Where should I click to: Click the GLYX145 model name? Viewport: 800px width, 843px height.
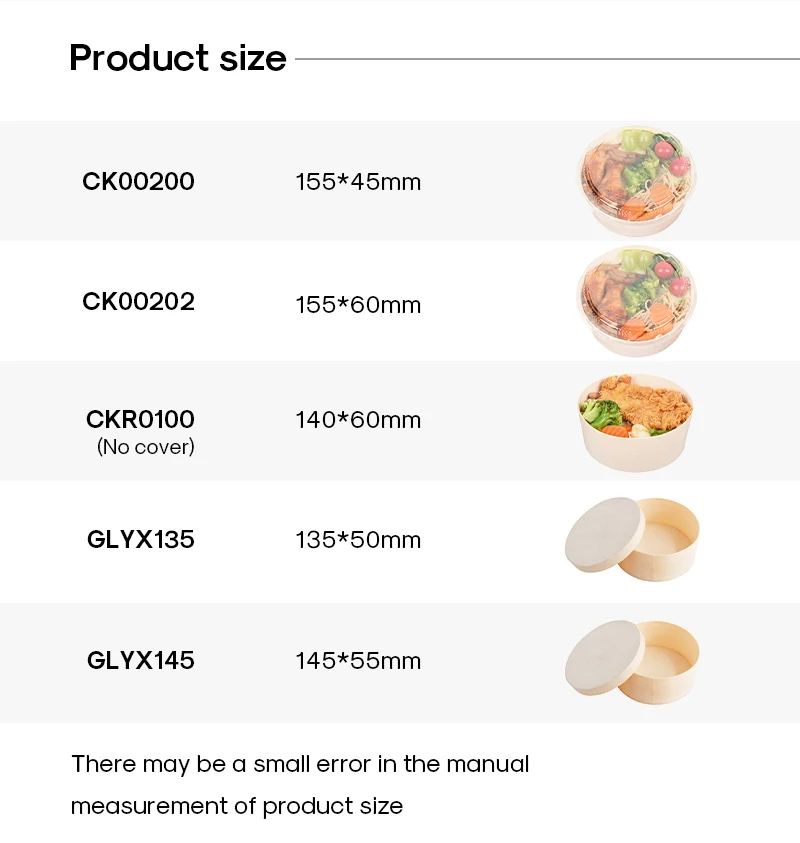pos(140,660)
